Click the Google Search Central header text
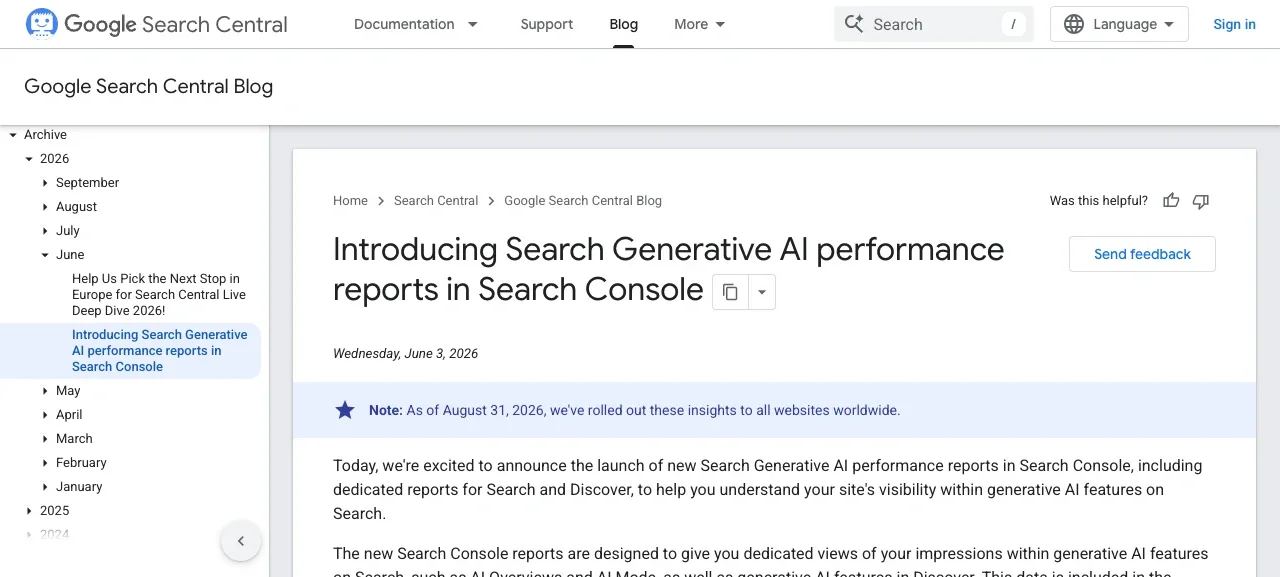Image resolution: width=1280 pixels, height=577 pixels. click(x=176, y=24)
